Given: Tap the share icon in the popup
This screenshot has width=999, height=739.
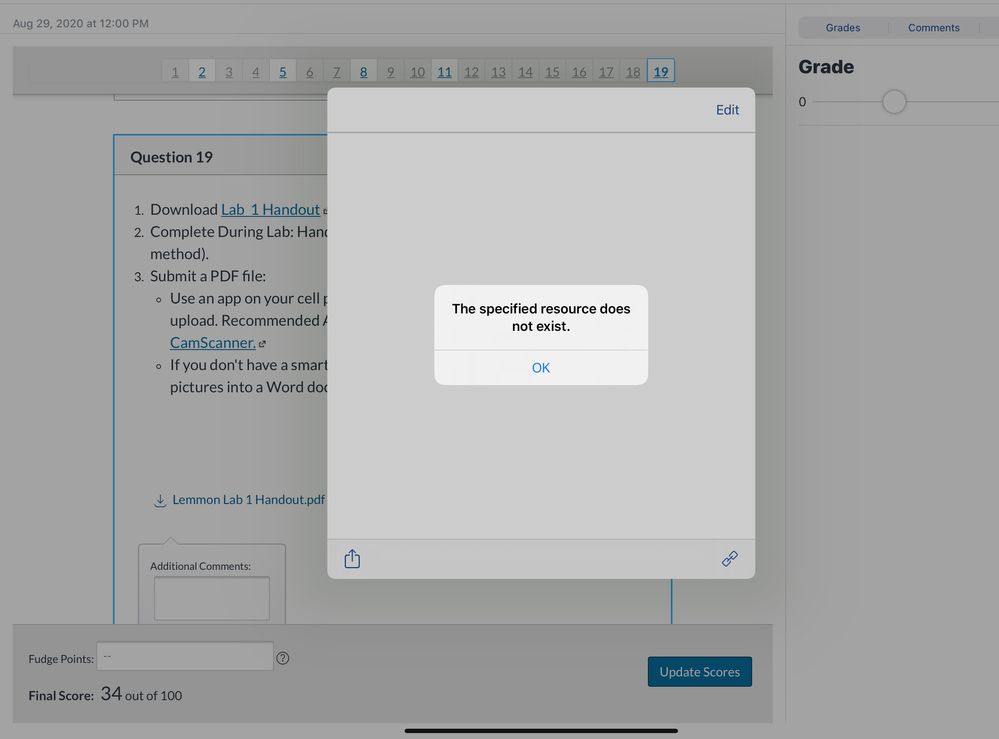Looking at the screenshot, I should tap(352, 559).
